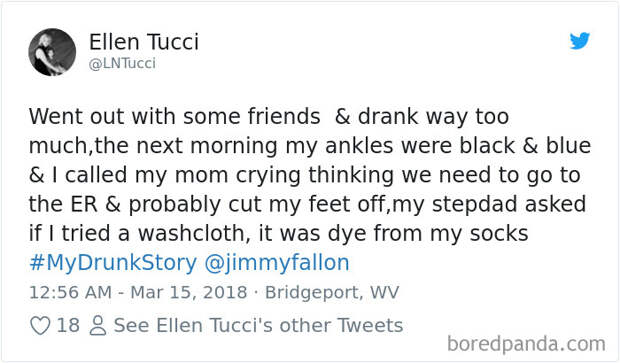Click the boredpanda.com watermark
Viewport: 620px width, 363px height.
tap(526, 344)
